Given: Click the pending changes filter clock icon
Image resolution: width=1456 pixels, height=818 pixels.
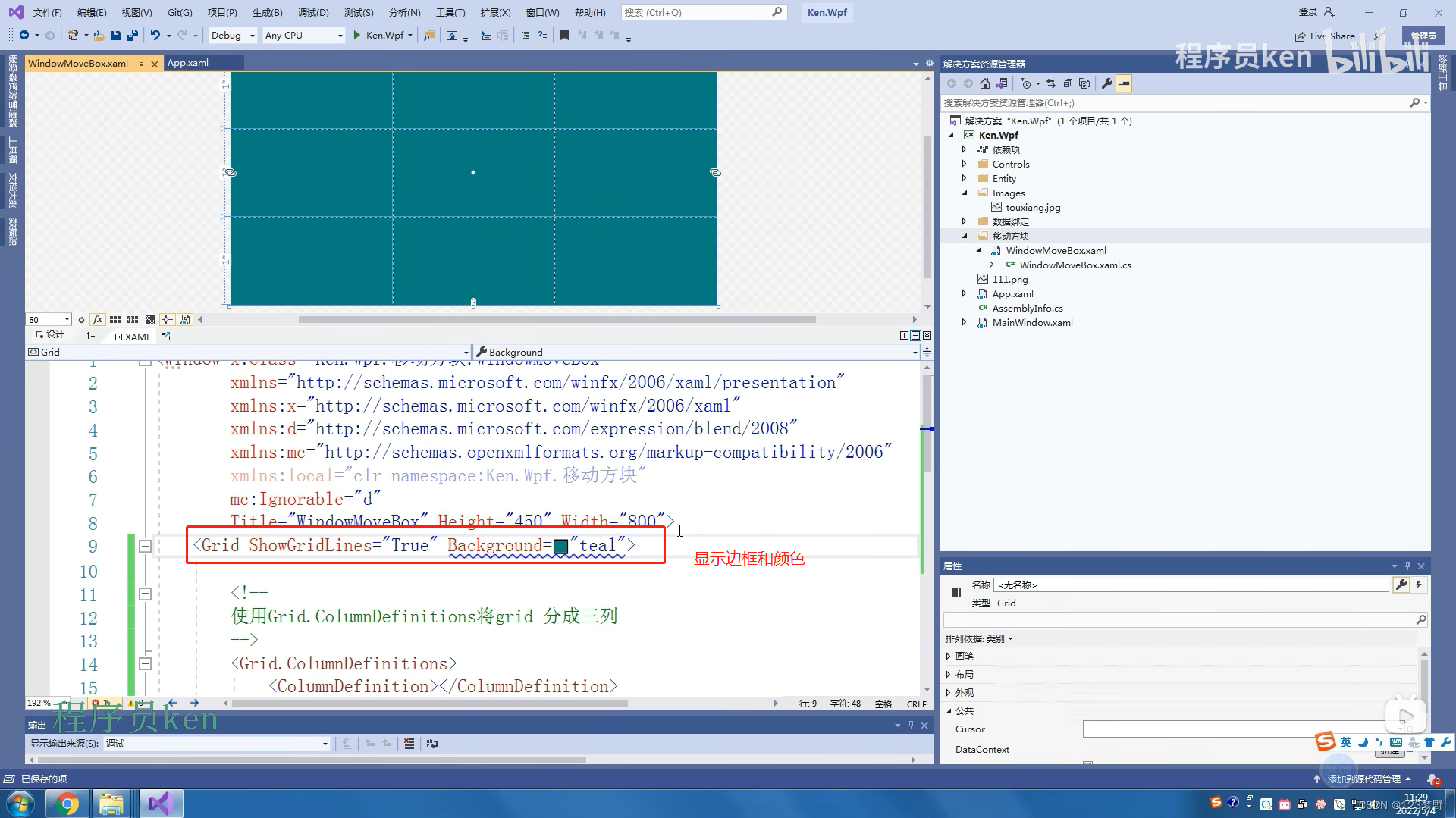Looking at the screenshot, I should (1025, 83).
